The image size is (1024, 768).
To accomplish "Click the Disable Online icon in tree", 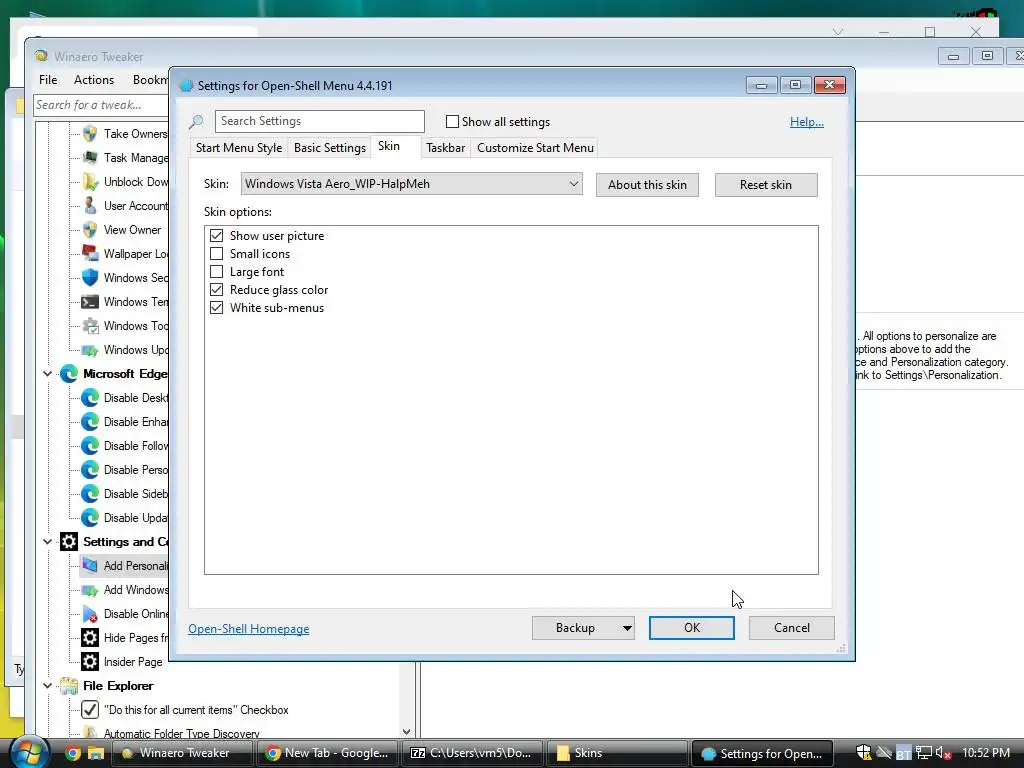I will tap(90, 614).
